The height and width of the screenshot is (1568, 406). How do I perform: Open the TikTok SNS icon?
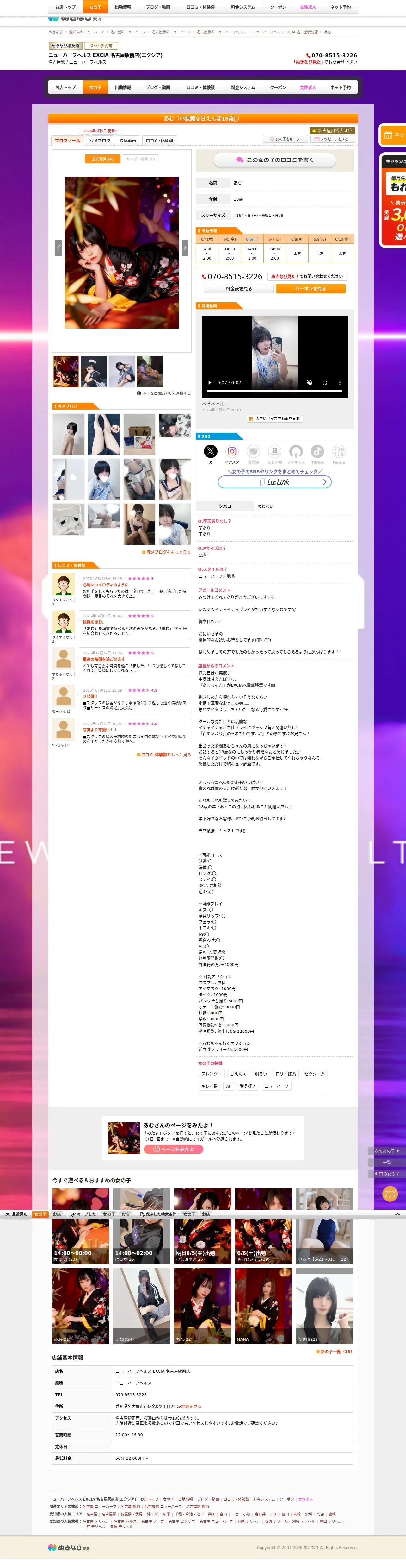(x=317, y=451)
